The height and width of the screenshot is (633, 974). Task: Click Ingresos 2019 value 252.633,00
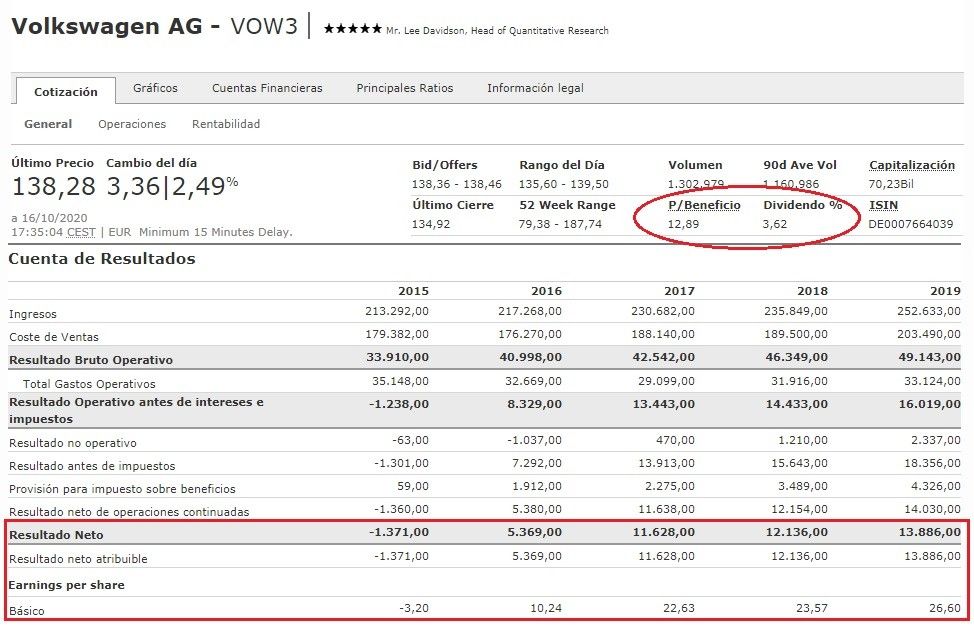(929, 311)
